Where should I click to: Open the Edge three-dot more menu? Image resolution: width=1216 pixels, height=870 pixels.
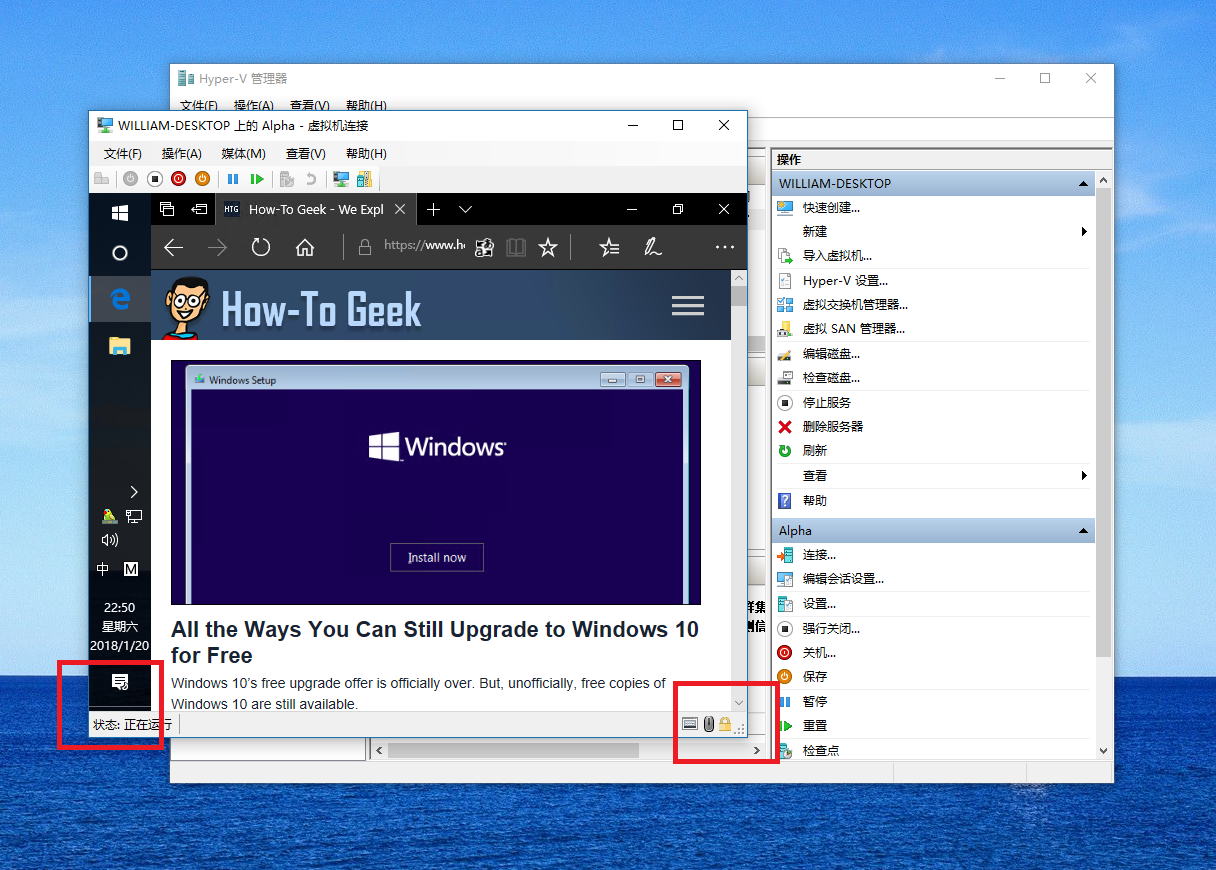point(725,247)
